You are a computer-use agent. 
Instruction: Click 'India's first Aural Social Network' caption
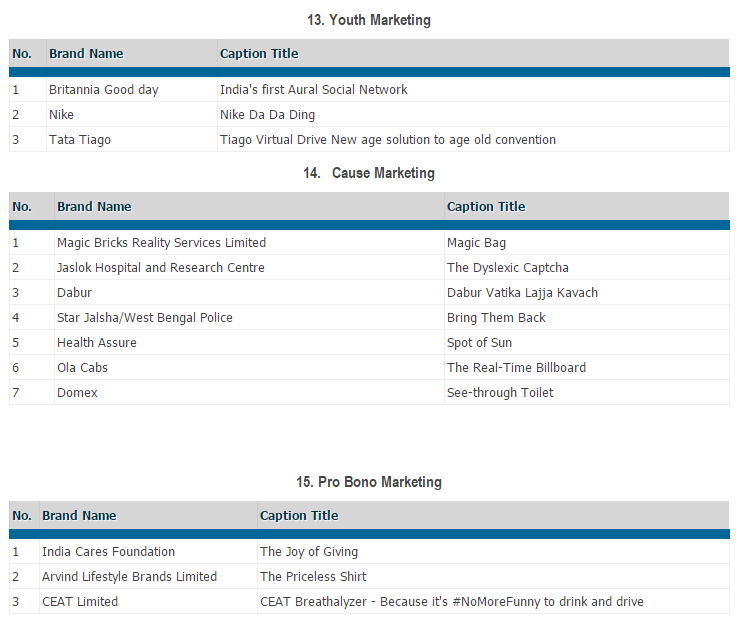(x=313, y=90)
